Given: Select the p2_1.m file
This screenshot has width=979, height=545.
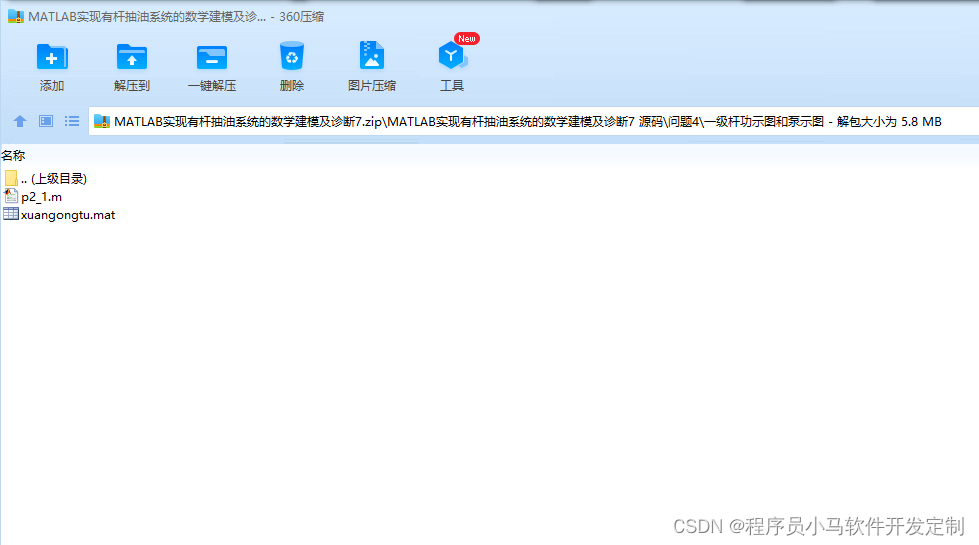Looking at the screenshot, I should coord(32,197).
